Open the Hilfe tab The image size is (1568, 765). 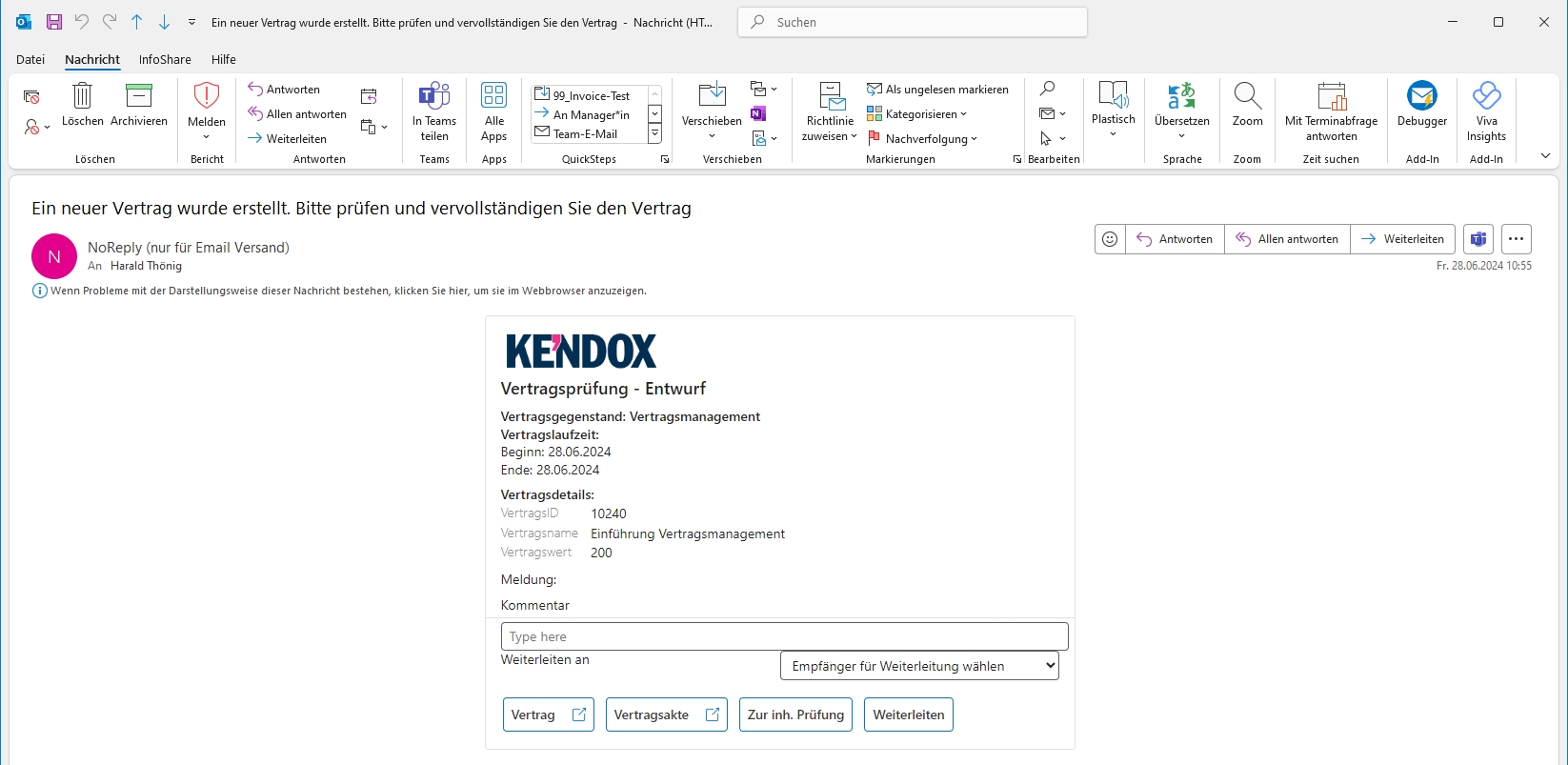click(x=224, y=59)
